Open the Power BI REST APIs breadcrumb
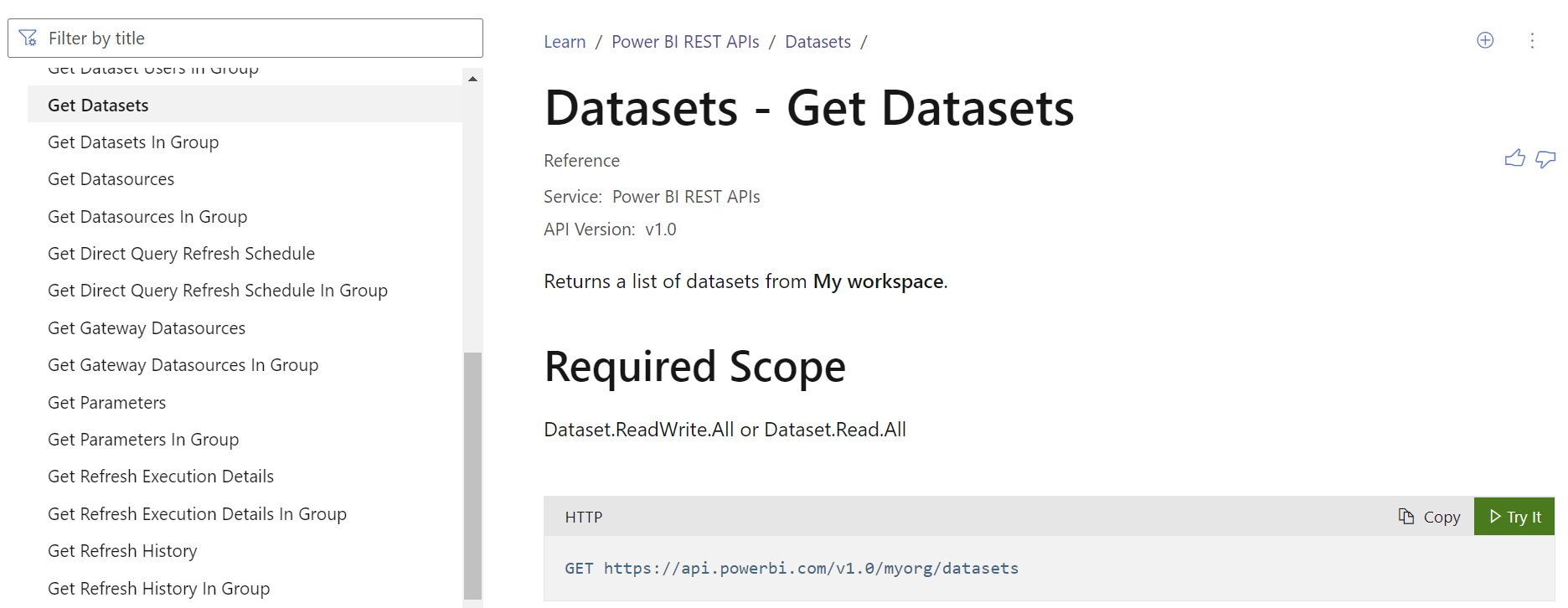This screenshot has height=608, width=1568. [x=685, y=42]
